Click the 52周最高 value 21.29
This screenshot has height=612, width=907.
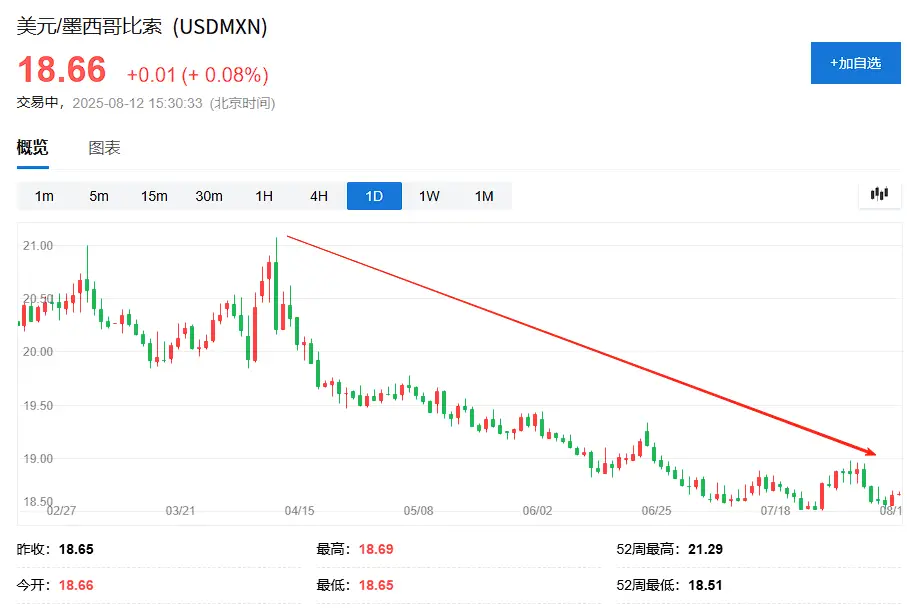pos(705,549)
